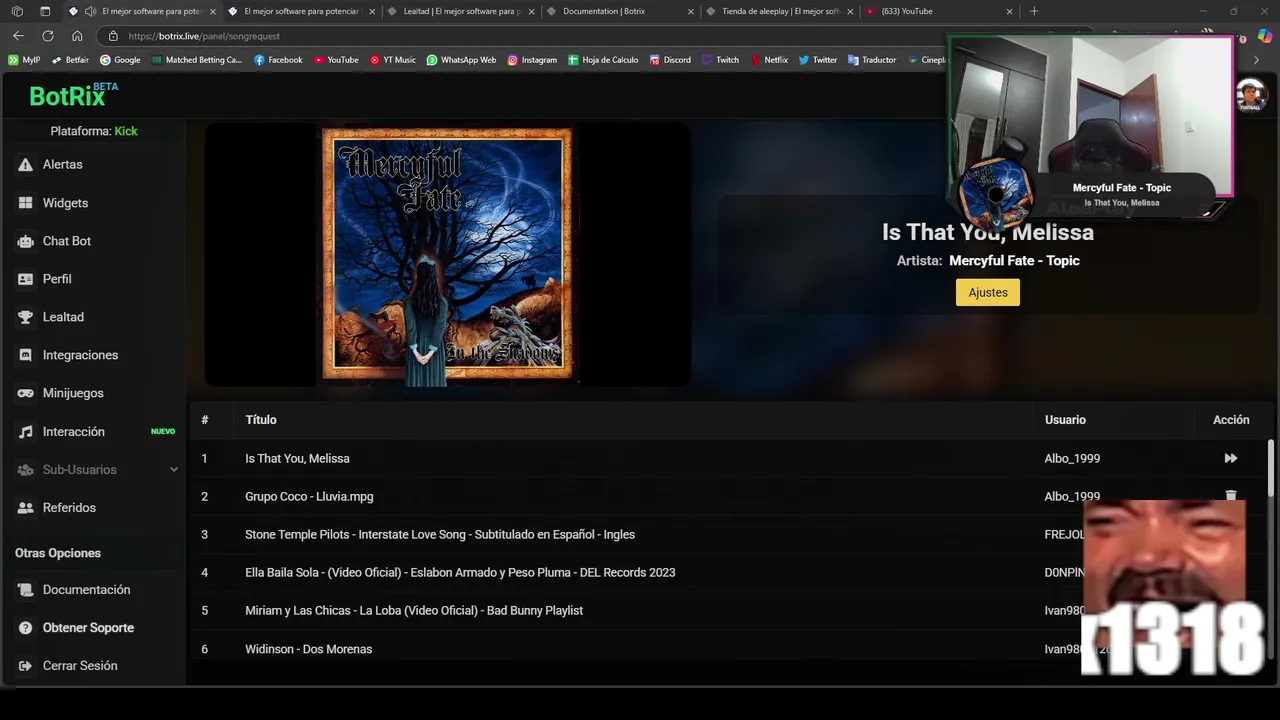Click the Ajustes button
1280x720 pixels.
pyautogui.click(x=988, y=292)
